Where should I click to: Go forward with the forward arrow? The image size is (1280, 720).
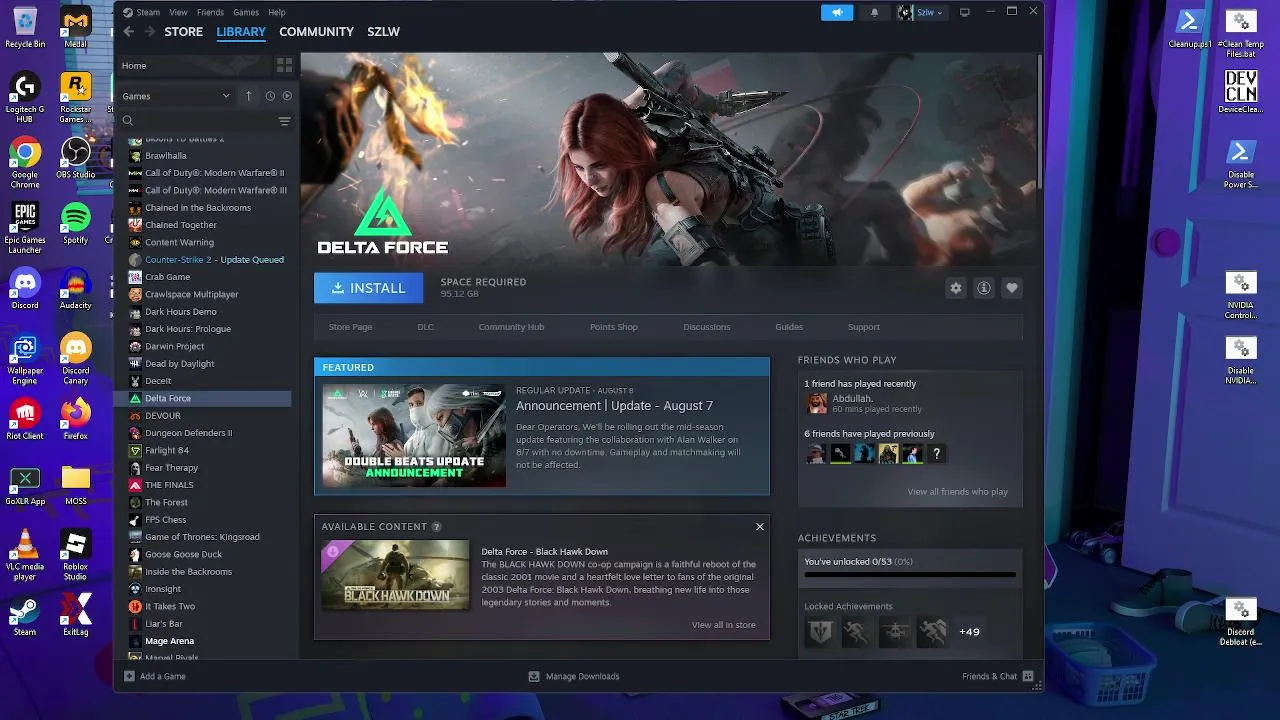tap(150, 32)
